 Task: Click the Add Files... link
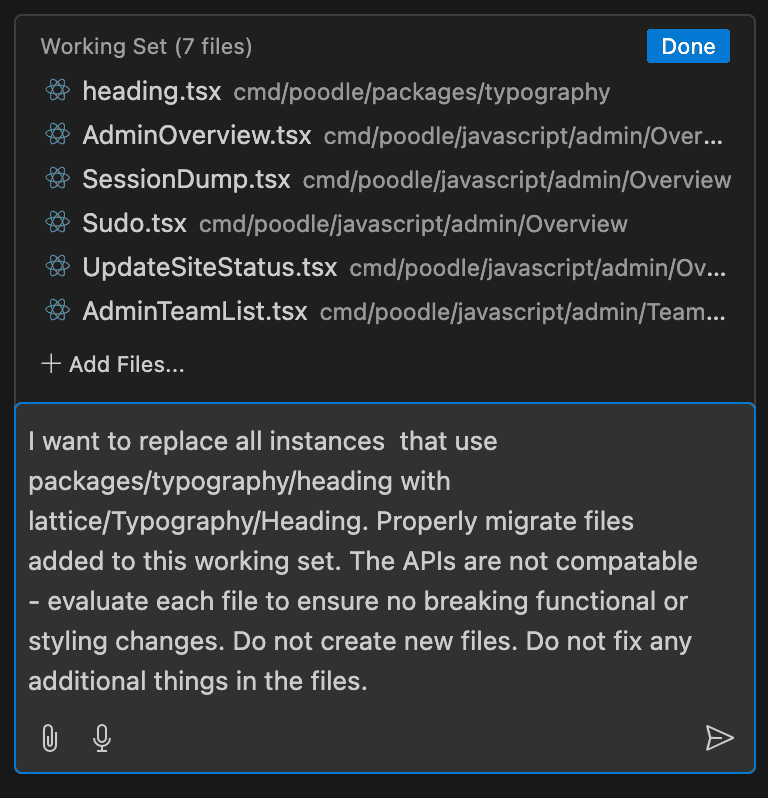[126, 365]
